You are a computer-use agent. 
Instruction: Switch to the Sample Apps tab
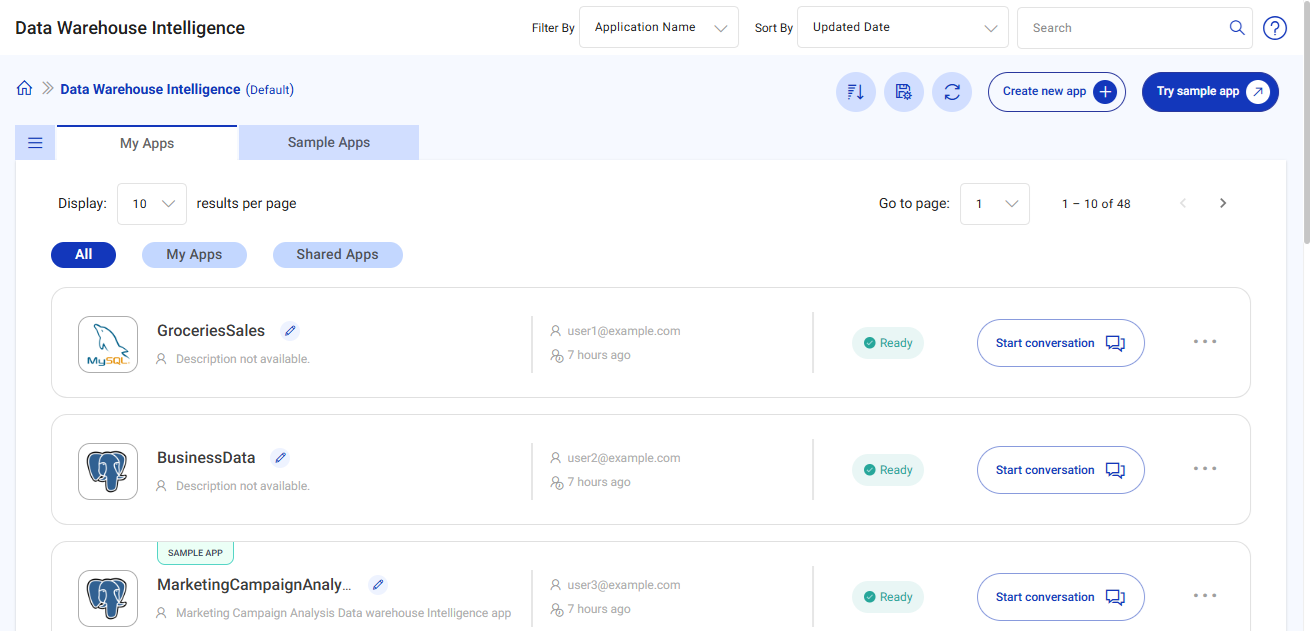[328, 142]
